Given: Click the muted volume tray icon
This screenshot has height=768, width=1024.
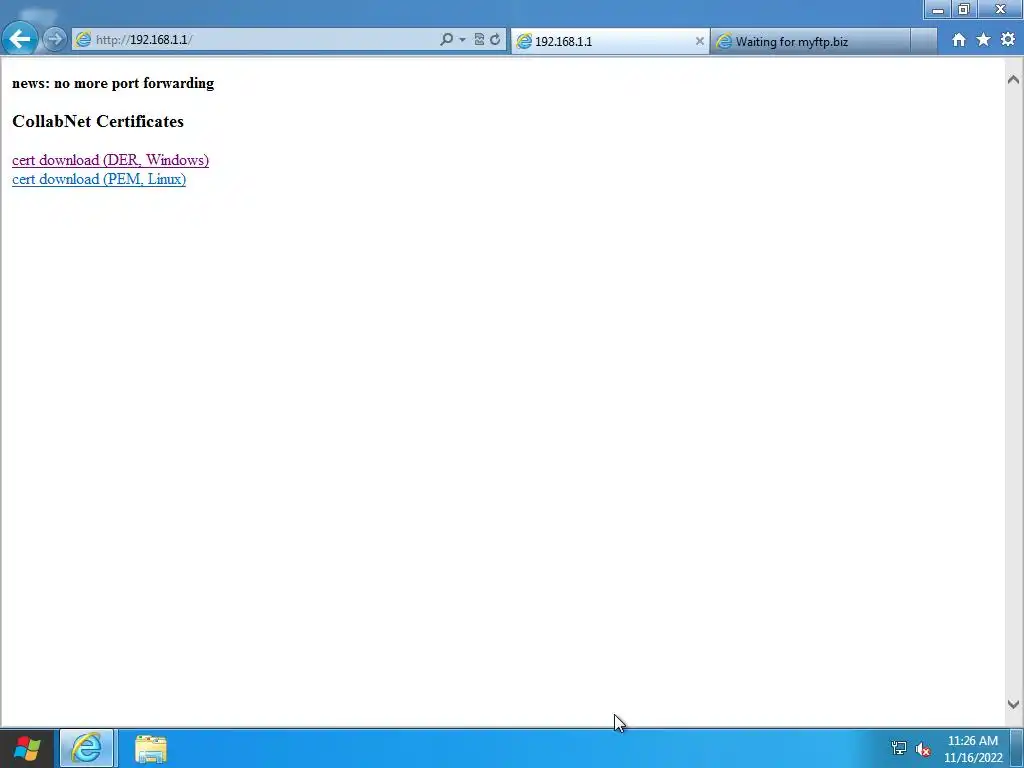Looking at the screenshot, I should pos(923,749).
